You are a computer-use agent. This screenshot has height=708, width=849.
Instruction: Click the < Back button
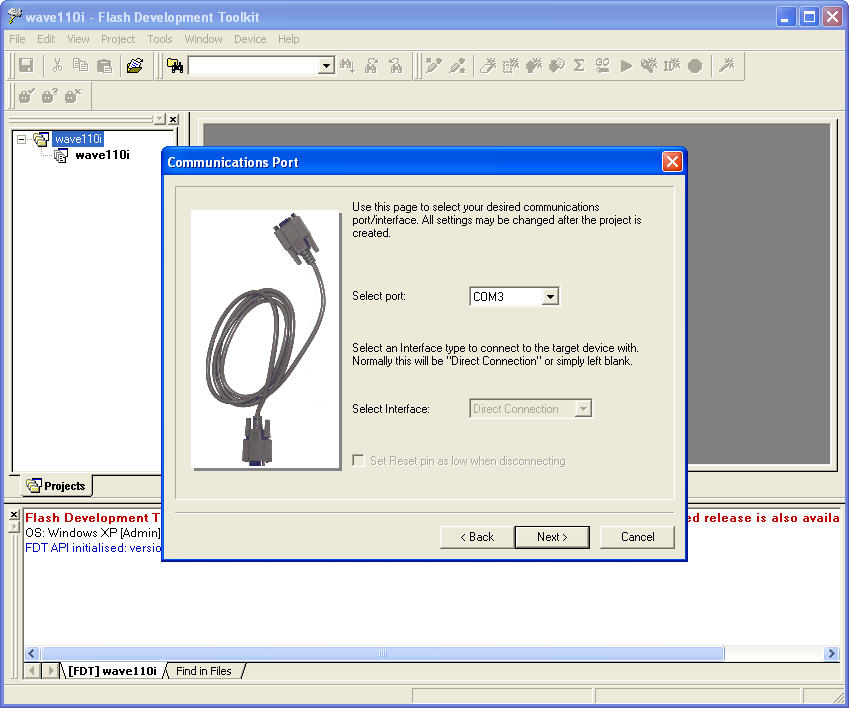point(477,537)
